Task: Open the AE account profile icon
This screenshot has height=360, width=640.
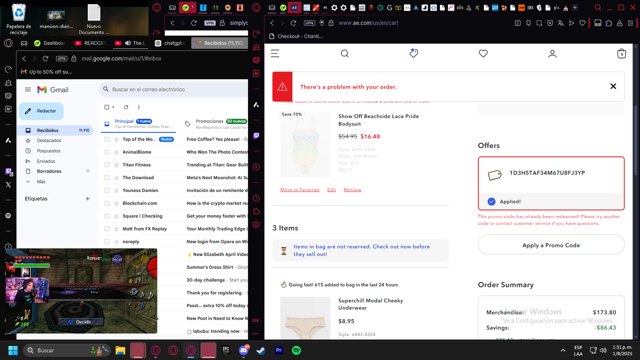Action: [x=552, y=53]
